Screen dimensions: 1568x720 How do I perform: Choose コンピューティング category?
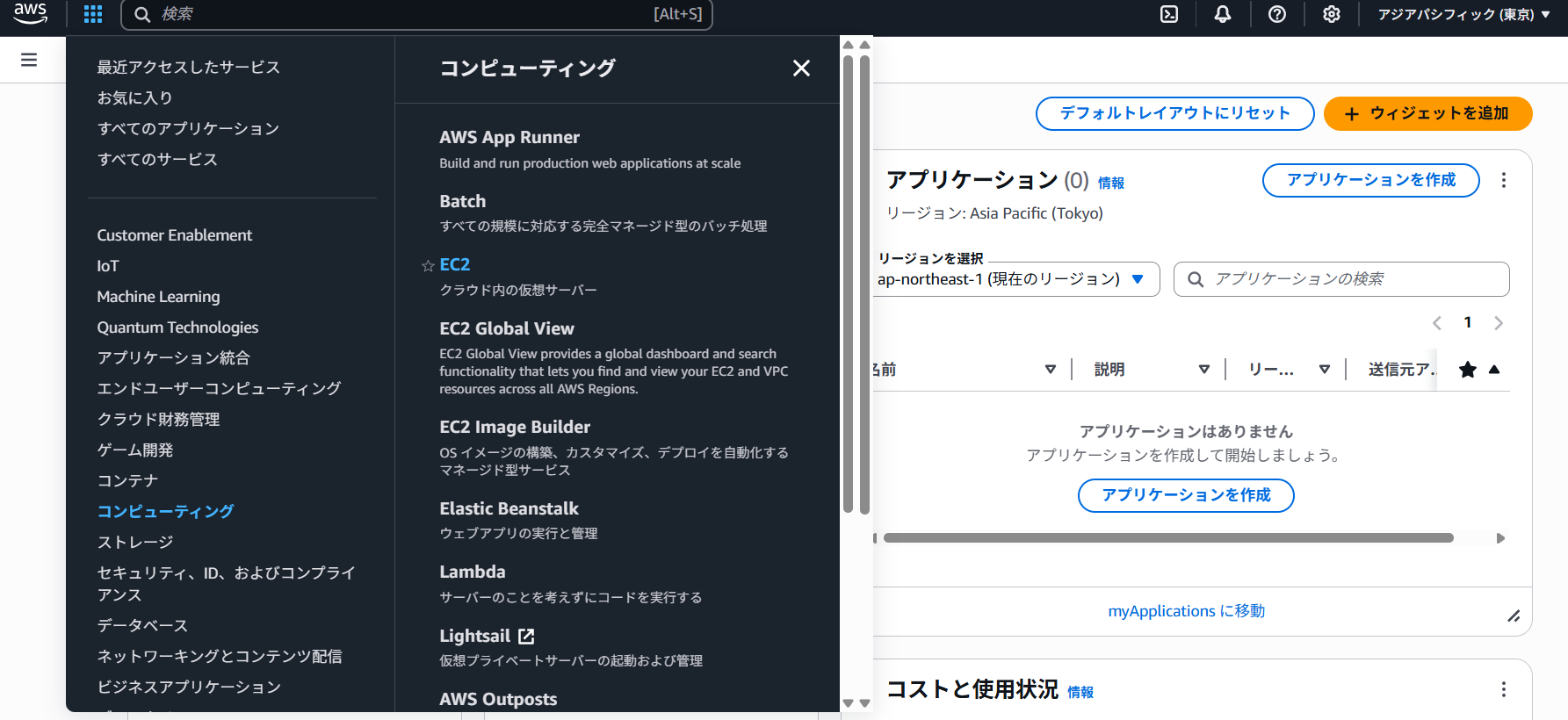point(165,512)
